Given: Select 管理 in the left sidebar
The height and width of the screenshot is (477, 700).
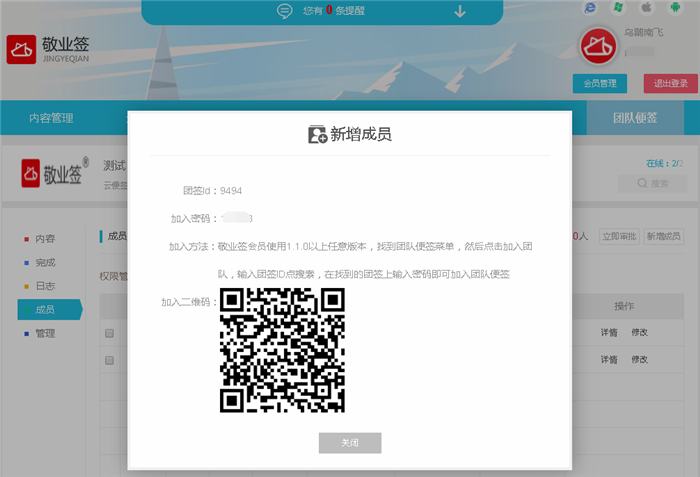Looking at the screenshot, I should click(45, 333).
